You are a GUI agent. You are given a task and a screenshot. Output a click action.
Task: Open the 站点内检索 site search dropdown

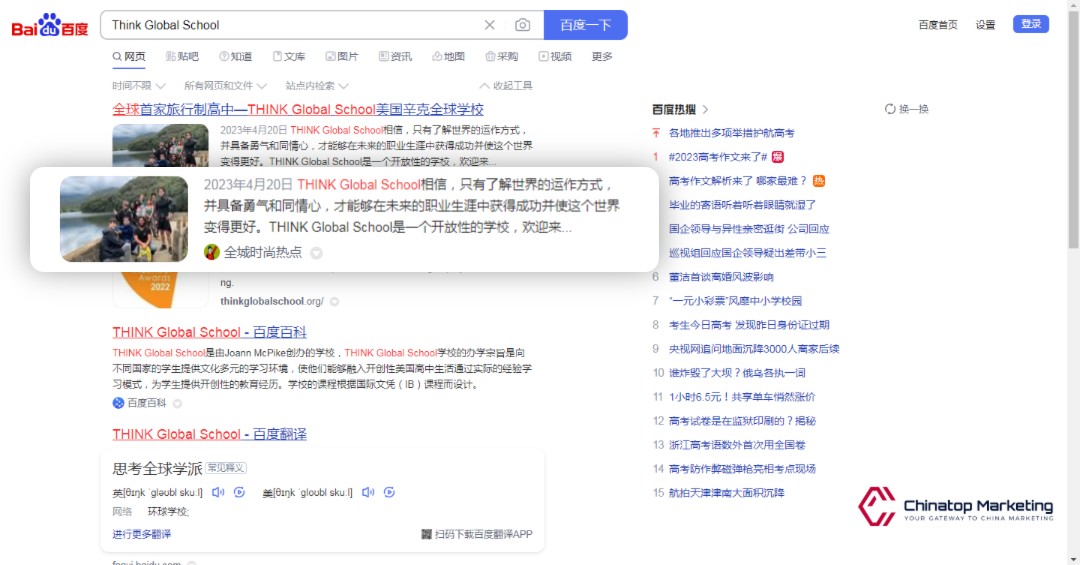click(317, 86)
